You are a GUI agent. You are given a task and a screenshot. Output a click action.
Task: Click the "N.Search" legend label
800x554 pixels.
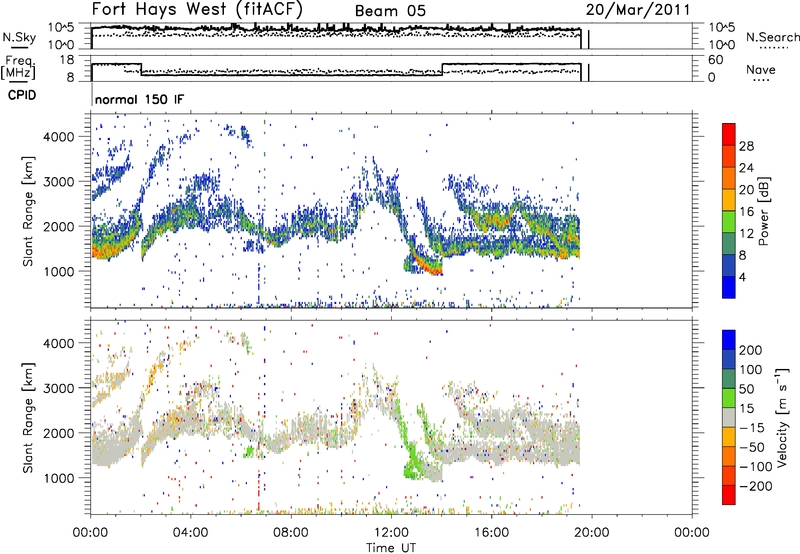(x=772, y=37)
